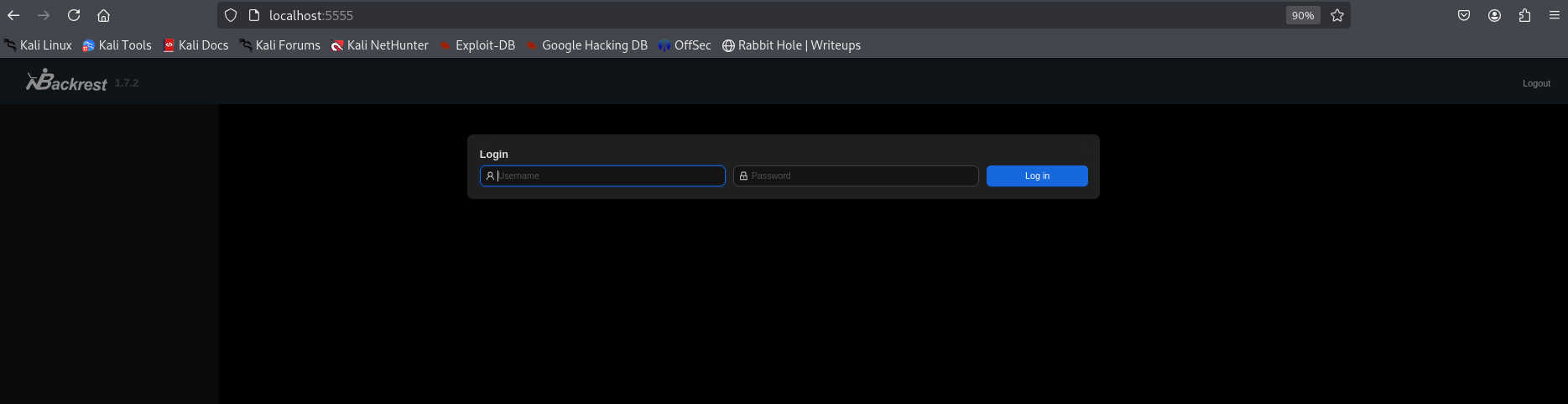Bookmark this page with the star icon
This screenshot has height=404, width=1568.
pos(1337,15)
